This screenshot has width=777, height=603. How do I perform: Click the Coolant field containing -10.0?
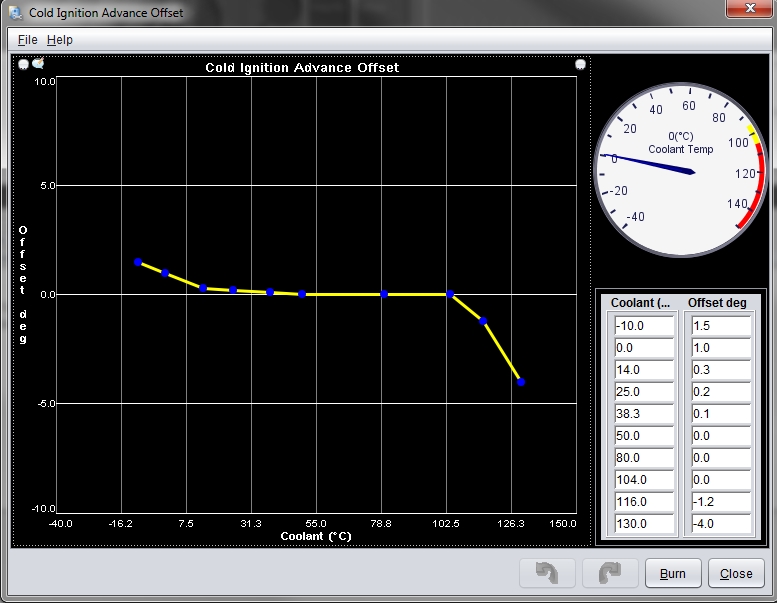[644, 326]
